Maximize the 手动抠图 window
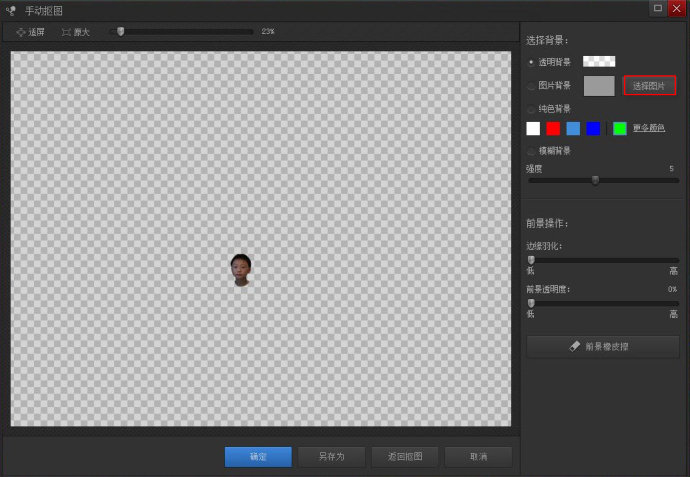This screenshot has width=690, height=477. (x=658, y=8)
